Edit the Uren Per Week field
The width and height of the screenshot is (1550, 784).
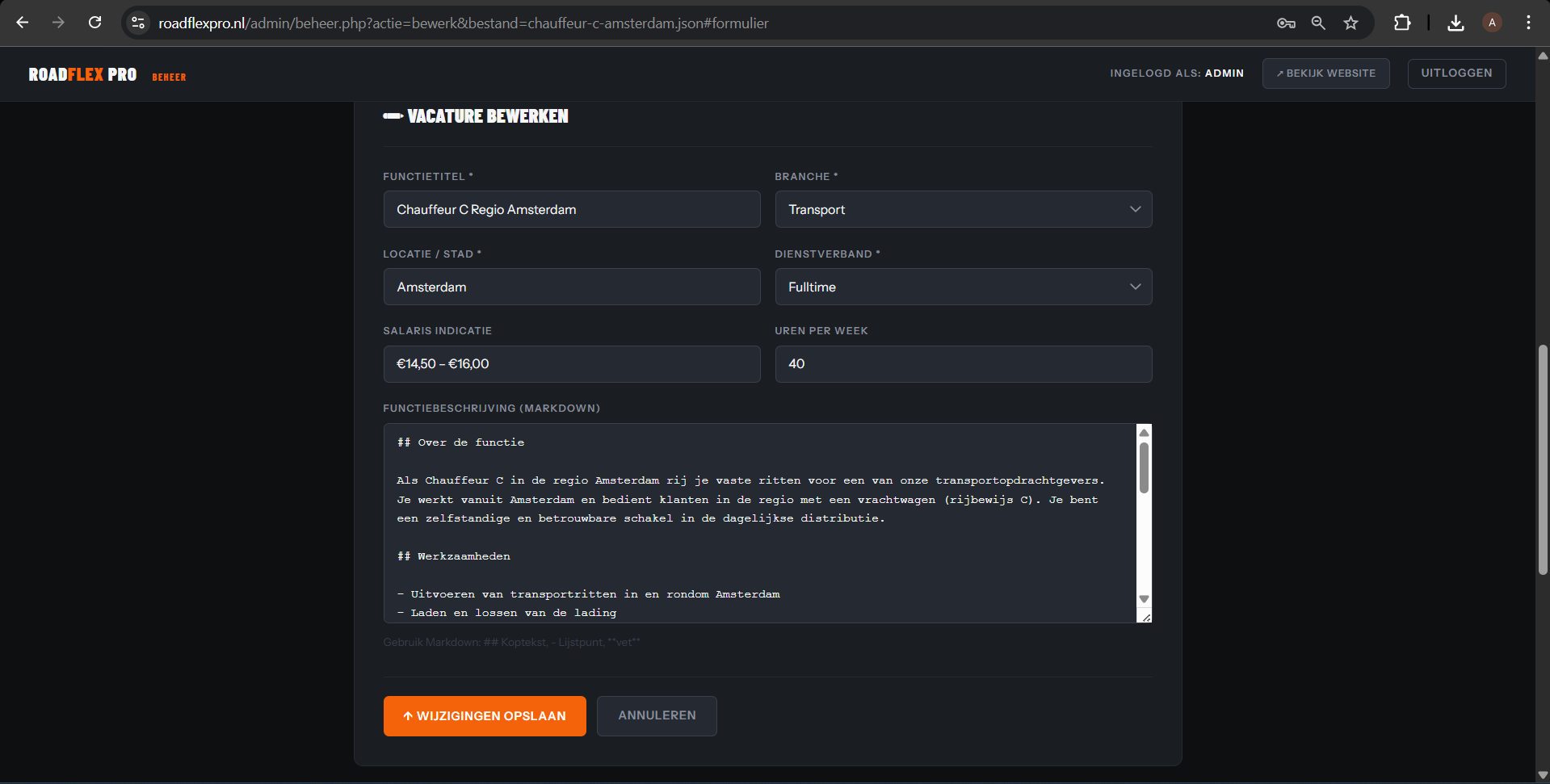tap(964, 364)
